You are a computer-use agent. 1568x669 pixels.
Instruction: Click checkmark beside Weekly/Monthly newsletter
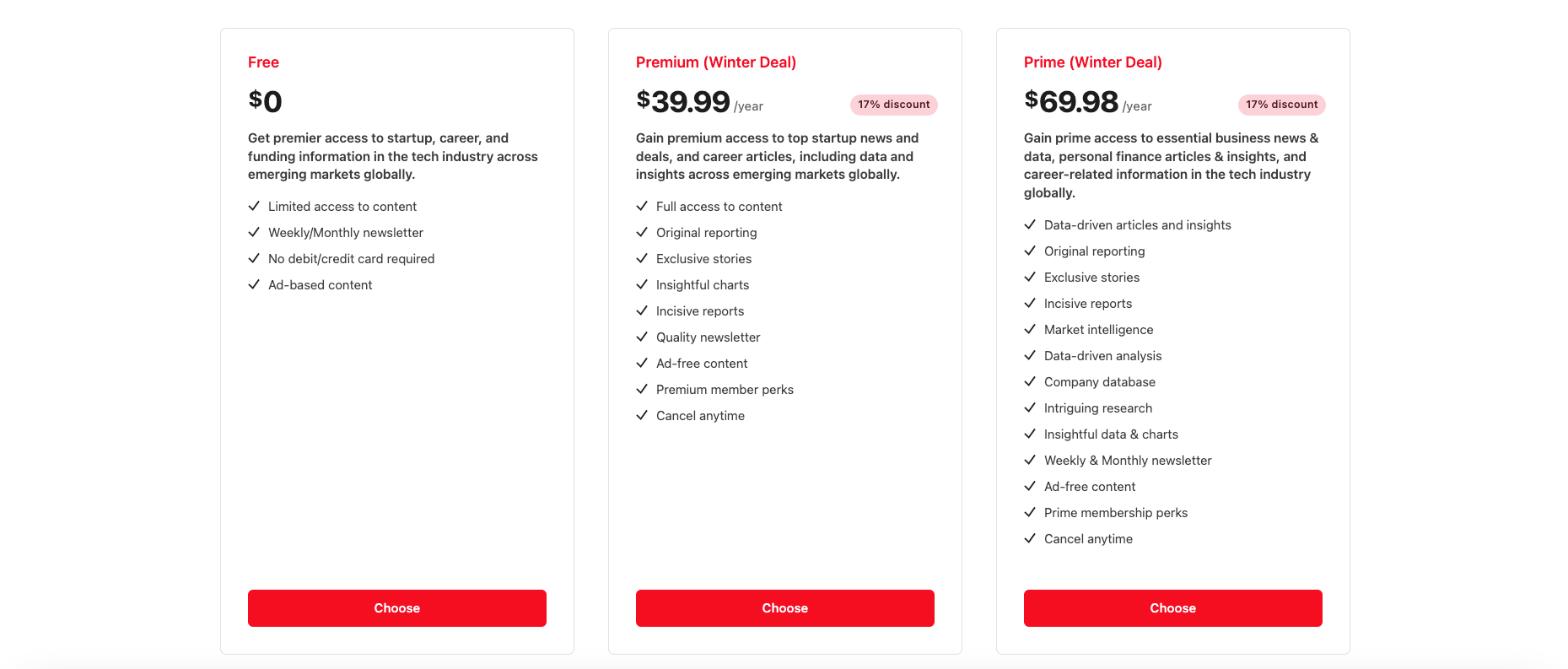pyautogui.click(x=254, y=232)
